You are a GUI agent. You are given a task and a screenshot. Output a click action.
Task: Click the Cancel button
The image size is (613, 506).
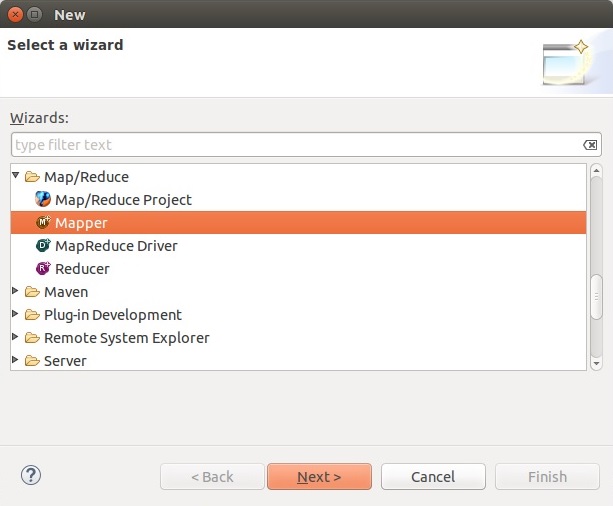click(433, 477)
